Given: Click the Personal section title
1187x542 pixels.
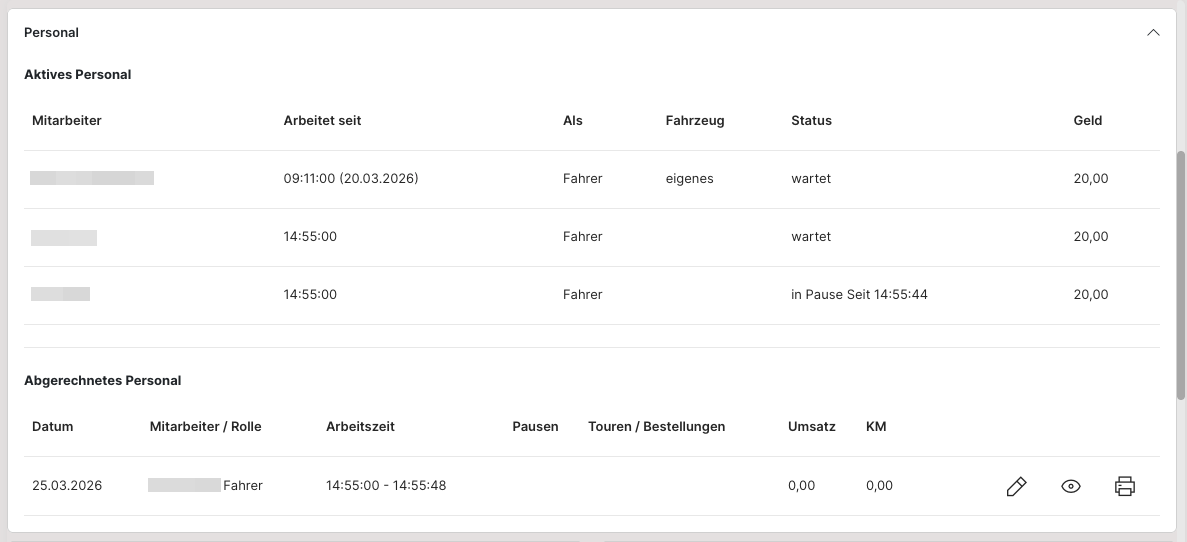Looking at the screenshot, I should [51, 32].
